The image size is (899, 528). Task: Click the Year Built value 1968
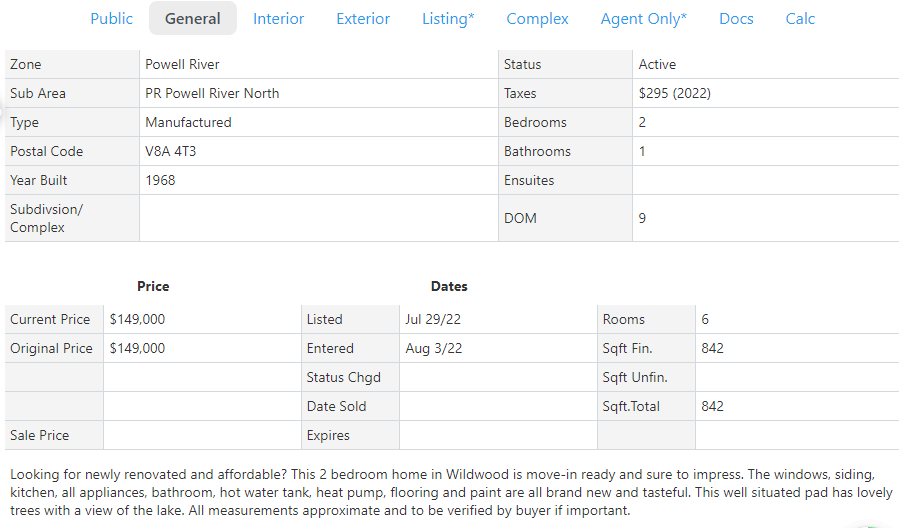[160, 180]
